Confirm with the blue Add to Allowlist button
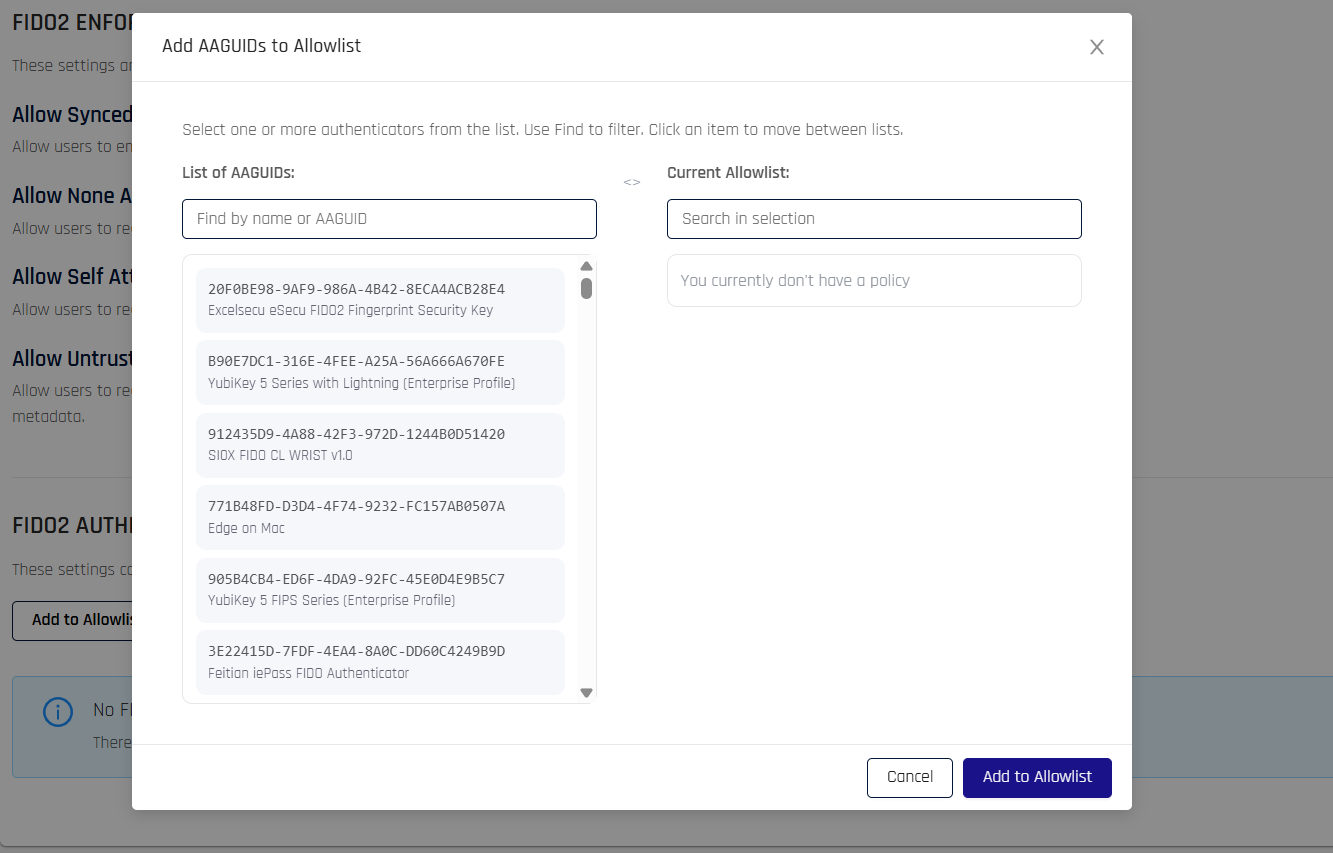 coord(1037,777)
